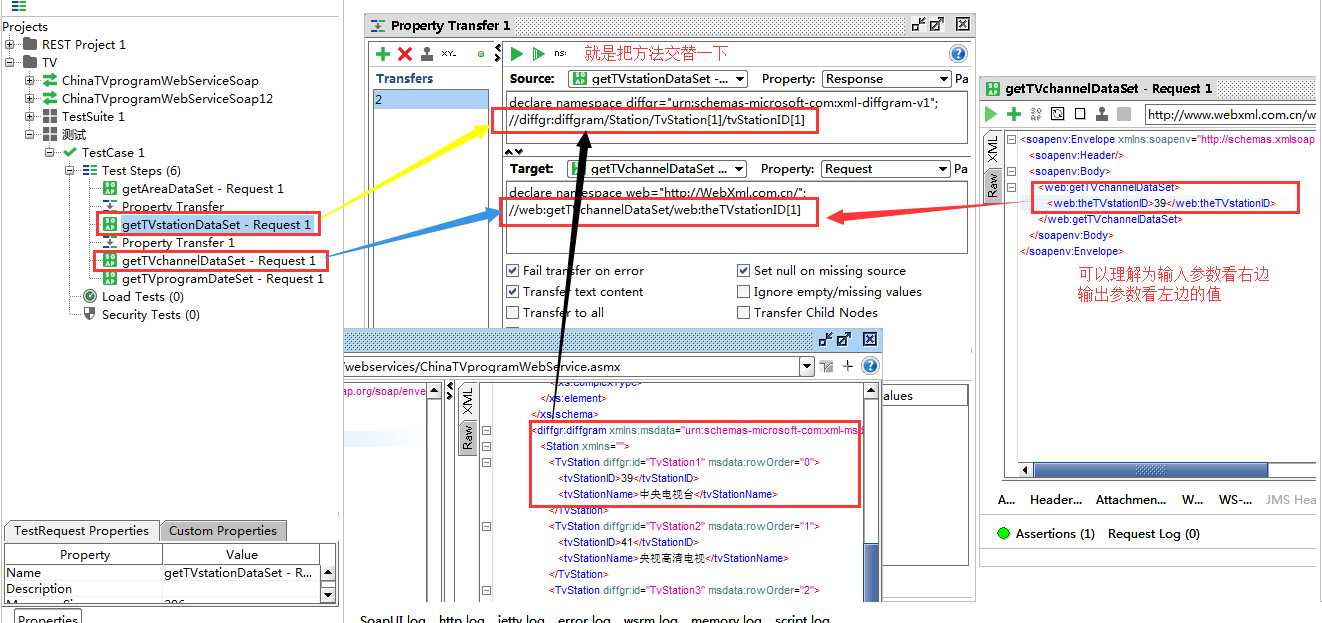Collapse the Test Steps (6) node
This screenshot has width=1322, height=623.
[x=70, y=171]
